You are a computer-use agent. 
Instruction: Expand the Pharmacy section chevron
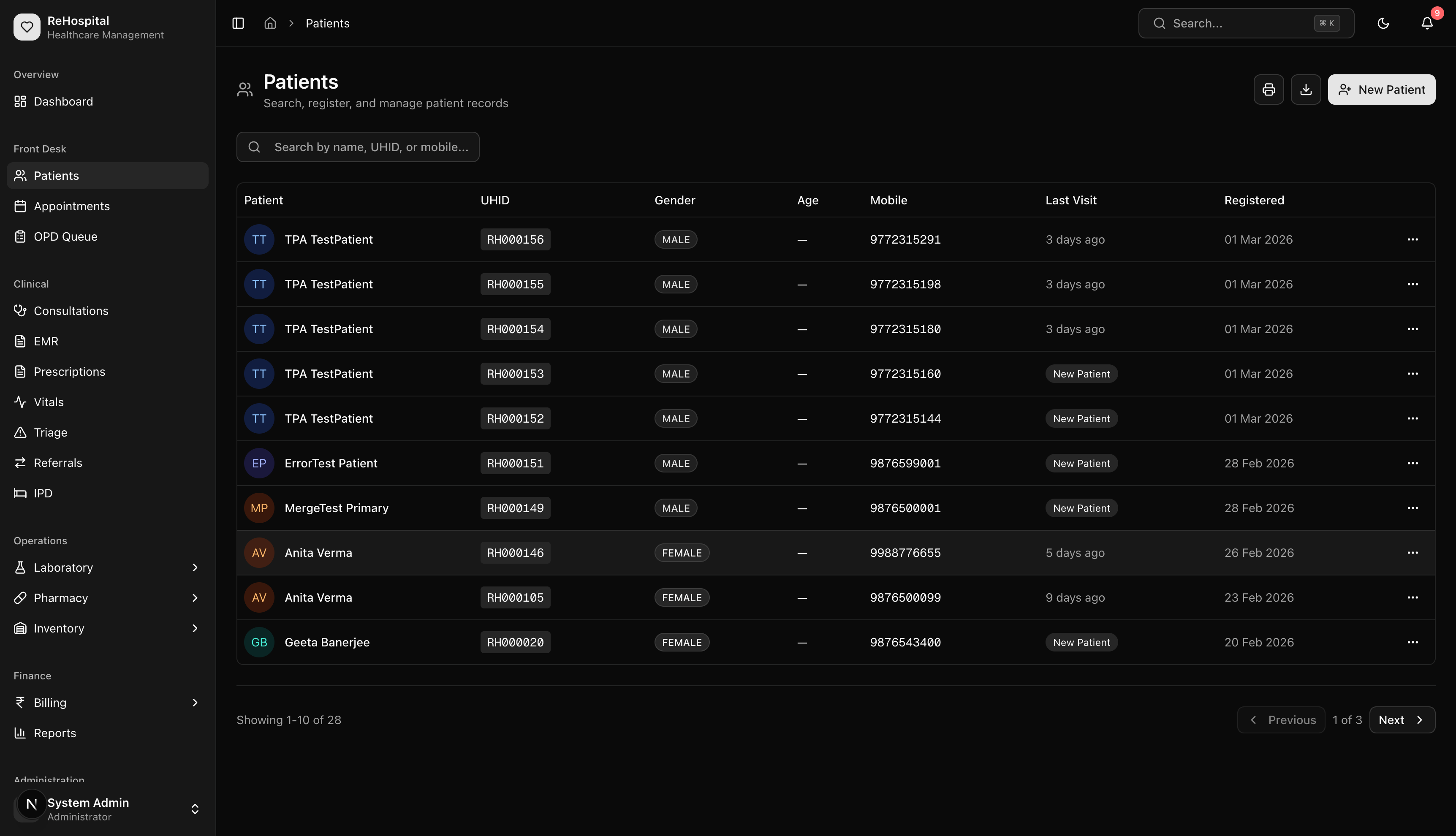pyautogui.click(x=195, y=598)
